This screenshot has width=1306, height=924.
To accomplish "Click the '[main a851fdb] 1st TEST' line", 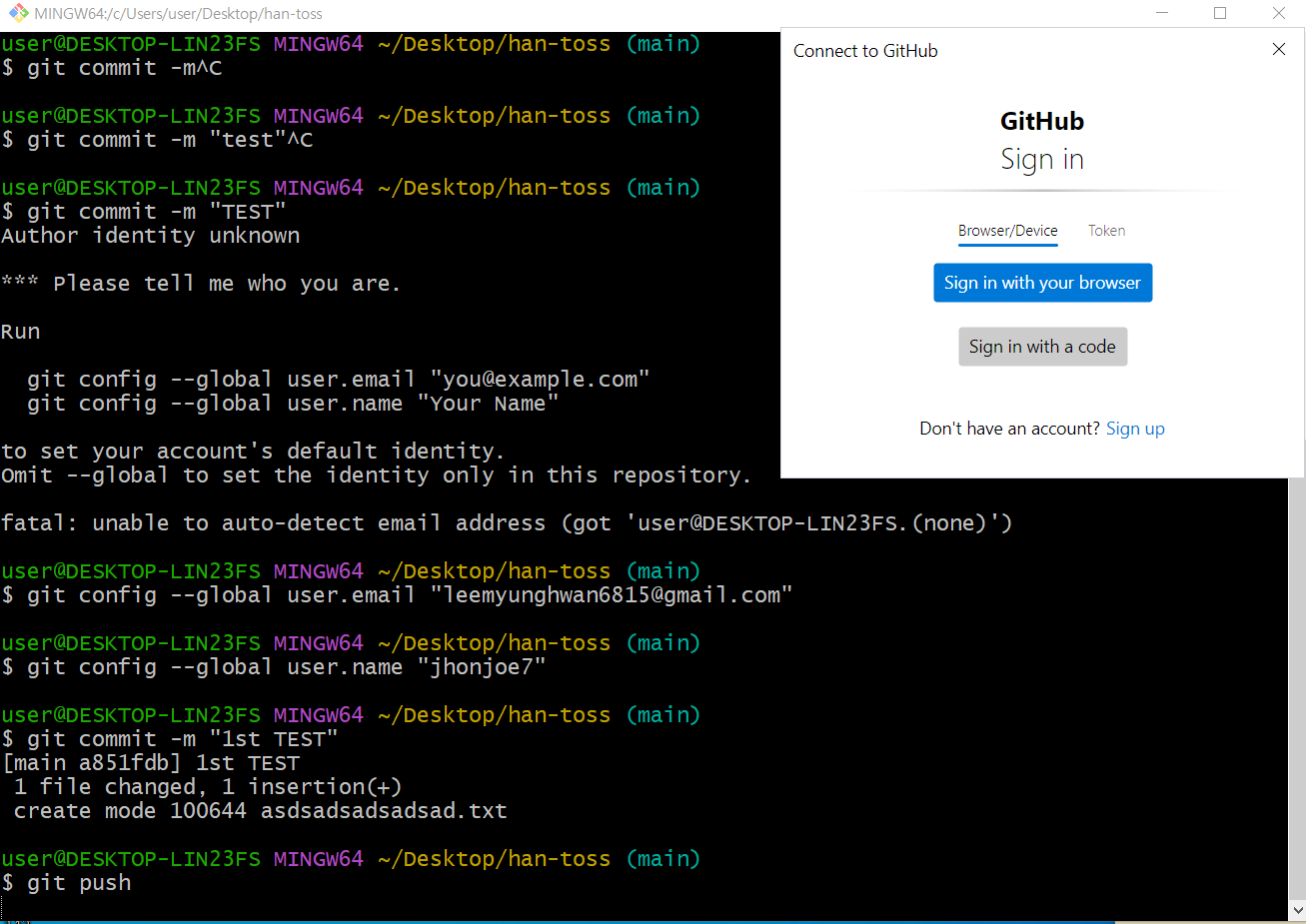I will click(151, 763).
